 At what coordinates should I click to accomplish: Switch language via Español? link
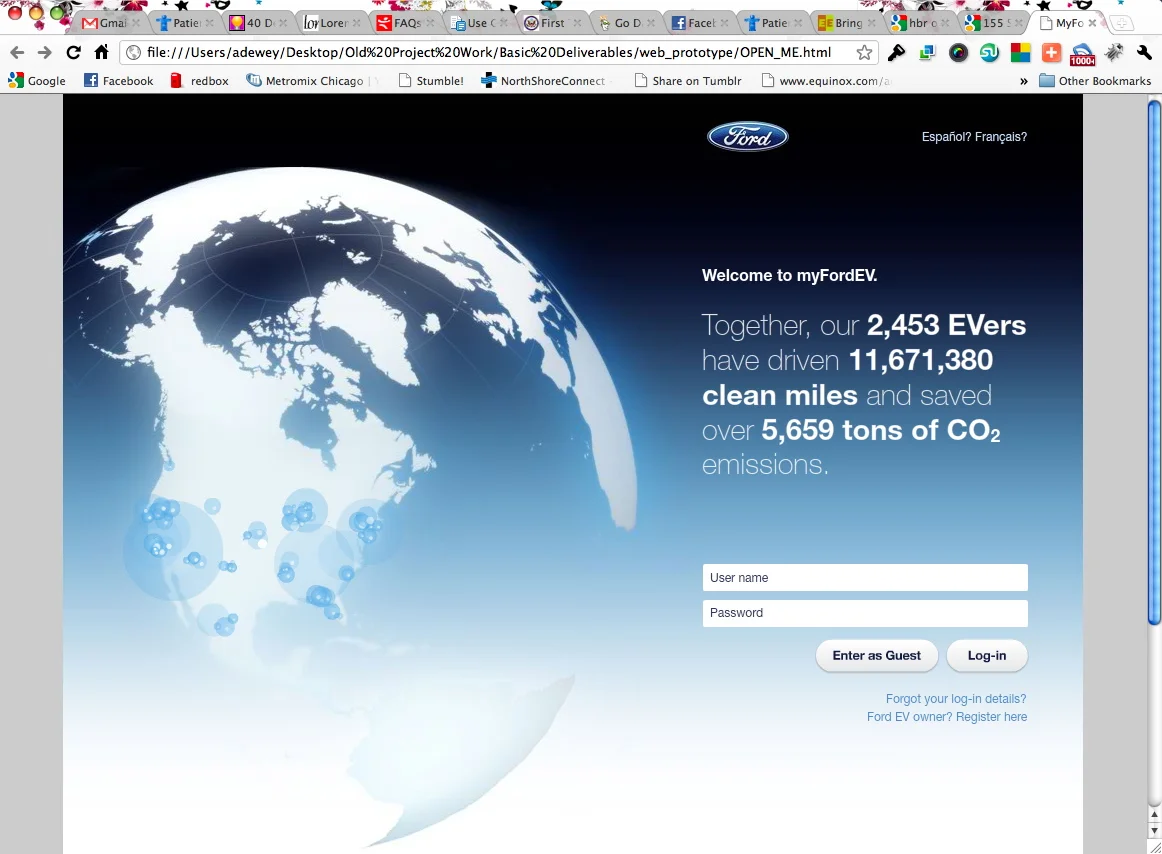[946, 136]
